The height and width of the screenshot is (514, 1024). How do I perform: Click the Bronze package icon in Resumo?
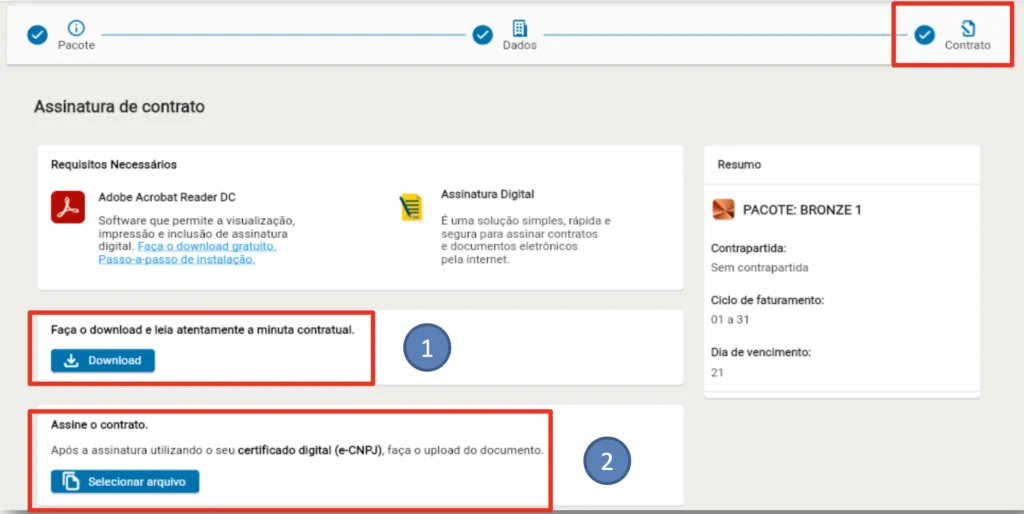pos(723,210)
